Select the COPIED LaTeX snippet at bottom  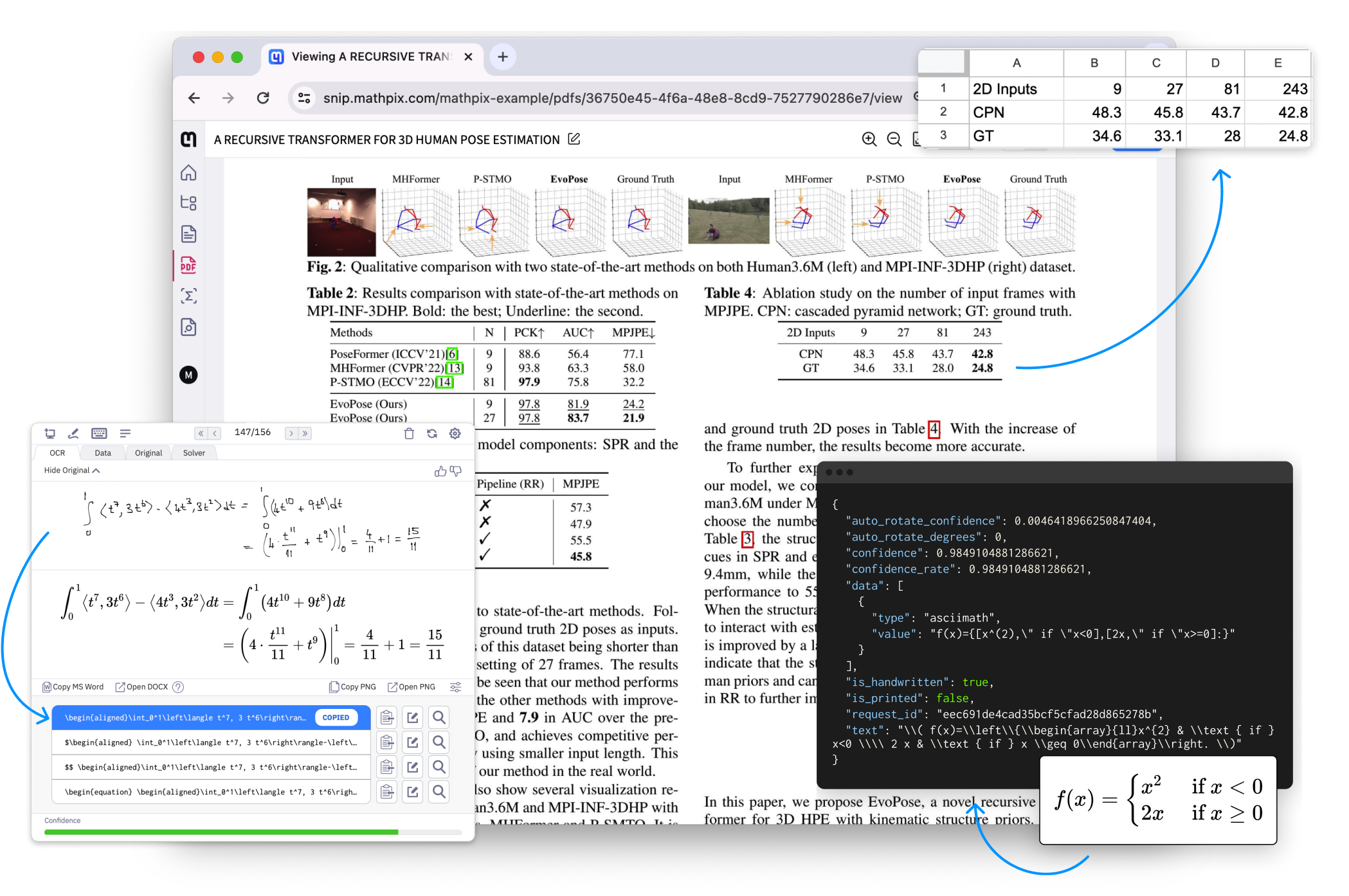[200, 718]
